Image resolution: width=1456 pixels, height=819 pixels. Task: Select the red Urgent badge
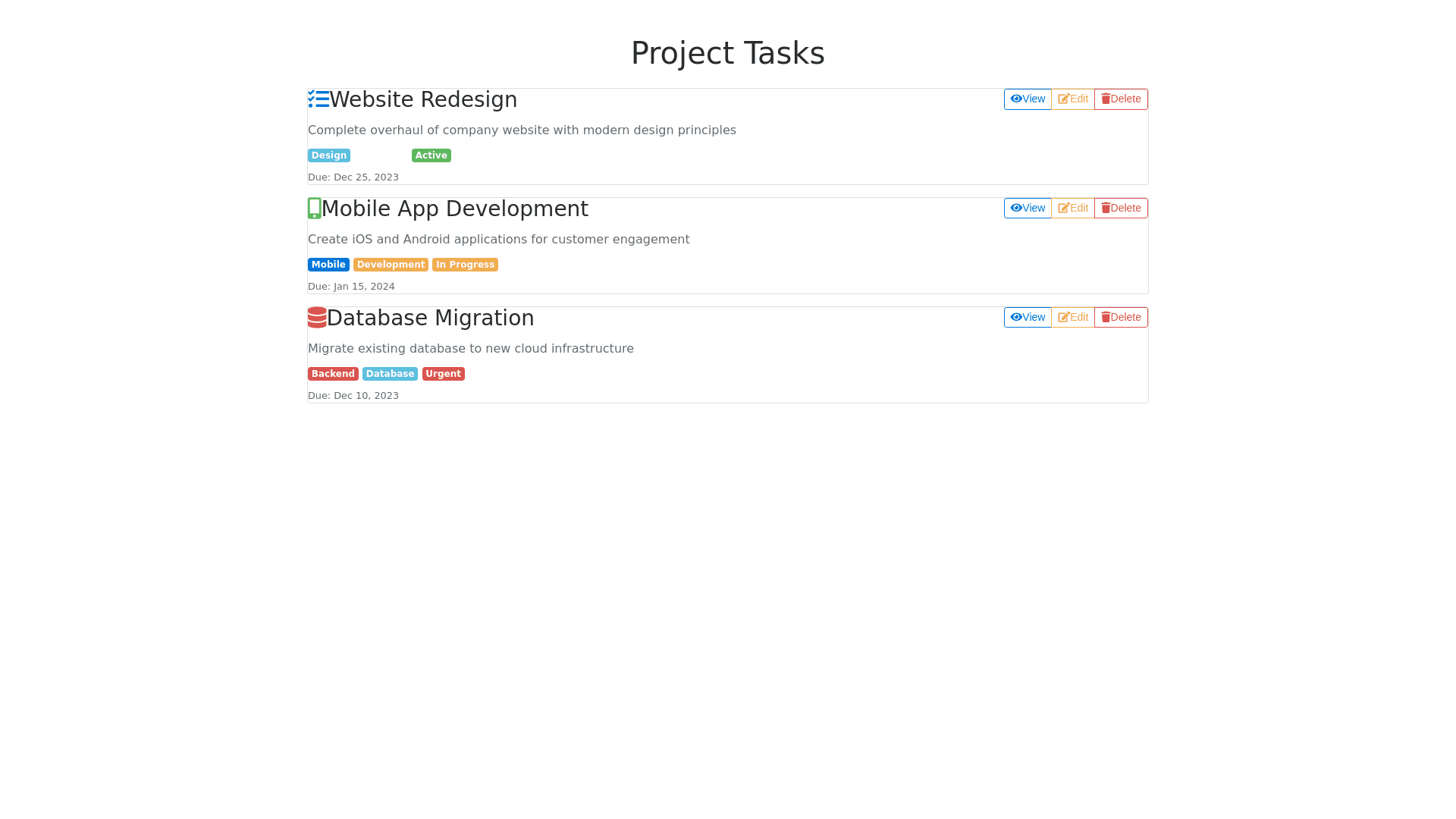[x=443, y=374]
